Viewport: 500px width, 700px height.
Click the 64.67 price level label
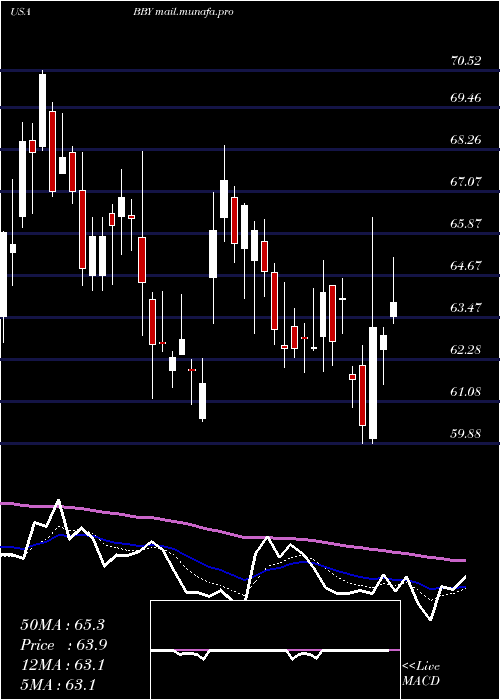(x=466, y=266)
